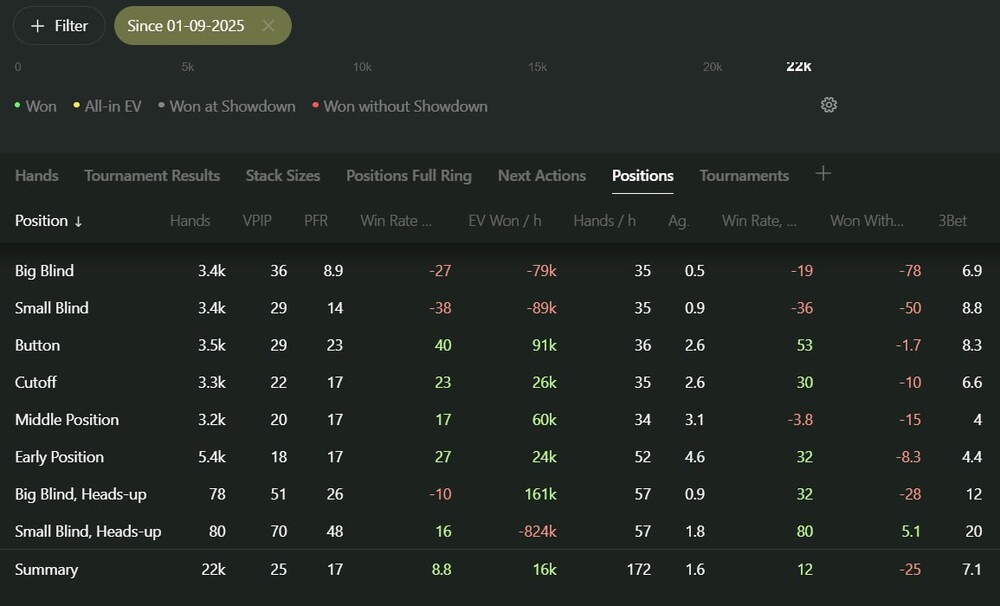Select the Next Actions tab
The height and width of the screenshot is (606, 1000).
(x=541, y=176)
